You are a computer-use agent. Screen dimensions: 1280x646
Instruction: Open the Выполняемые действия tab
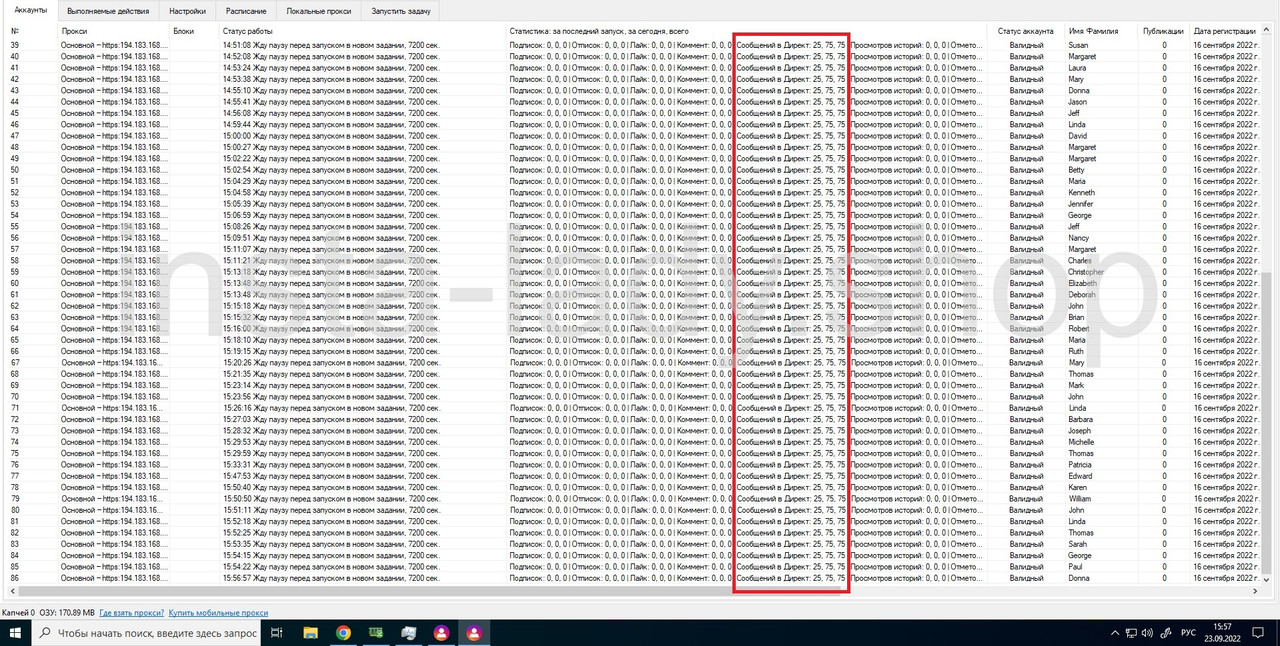(107, 11)
